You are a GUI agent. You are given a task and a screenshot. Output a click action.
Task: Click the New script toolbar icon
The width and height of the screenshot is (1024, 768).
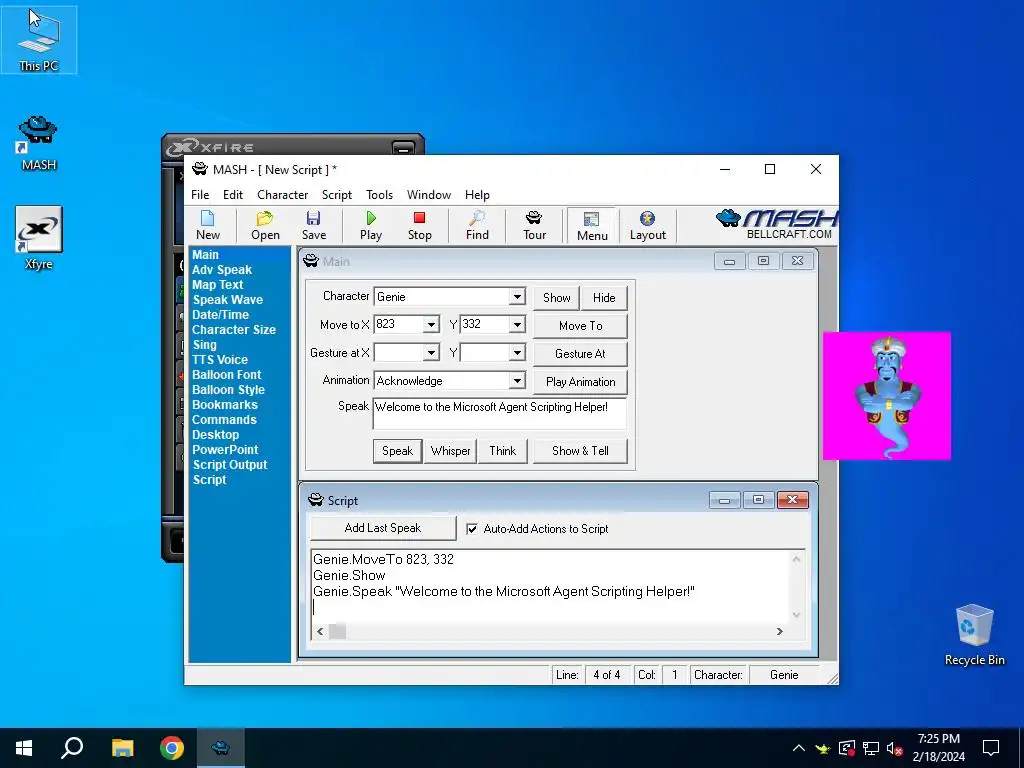(x=208, y=225)
